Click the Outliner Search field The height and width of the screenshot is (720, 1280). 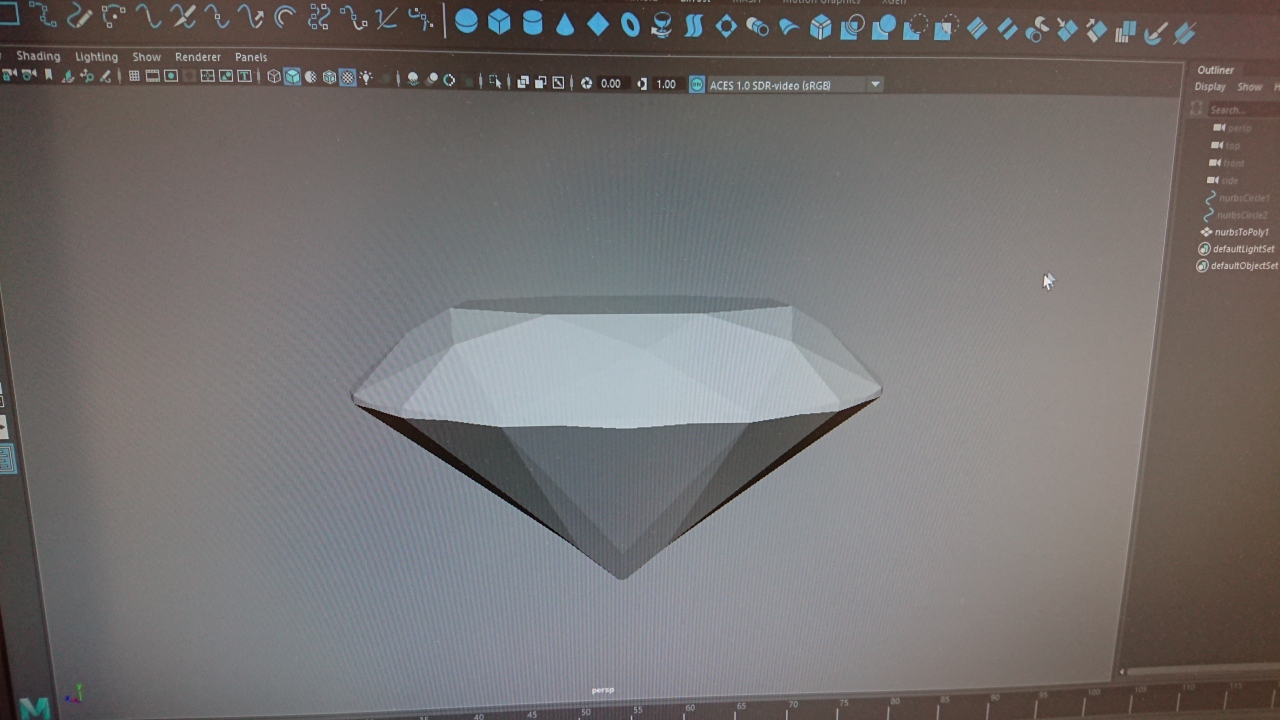[1243, 110]
